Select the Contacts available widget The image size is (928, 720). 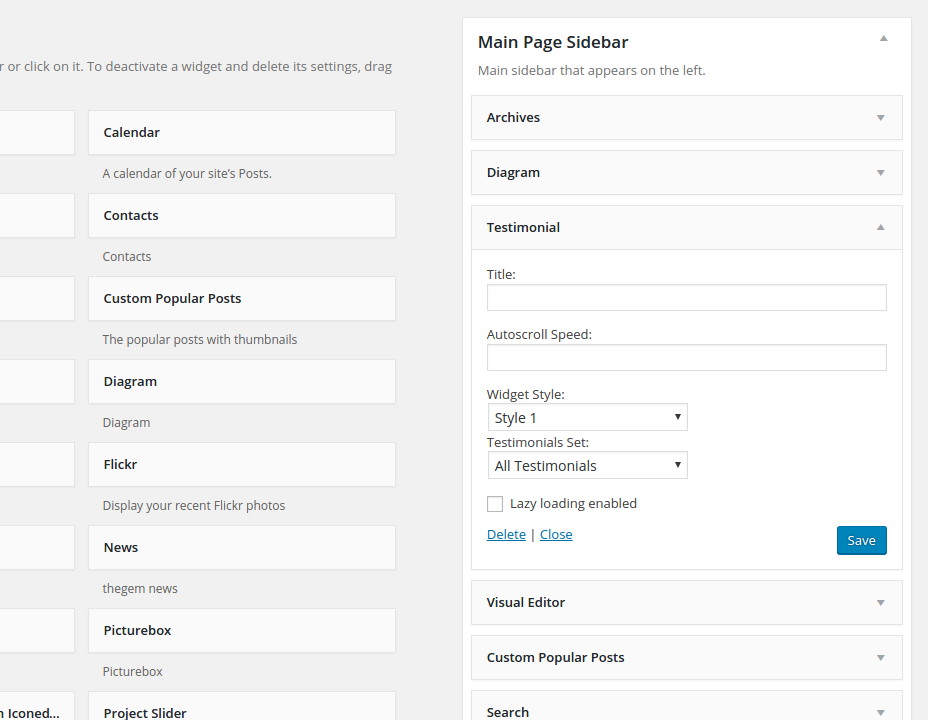point(241,216)
